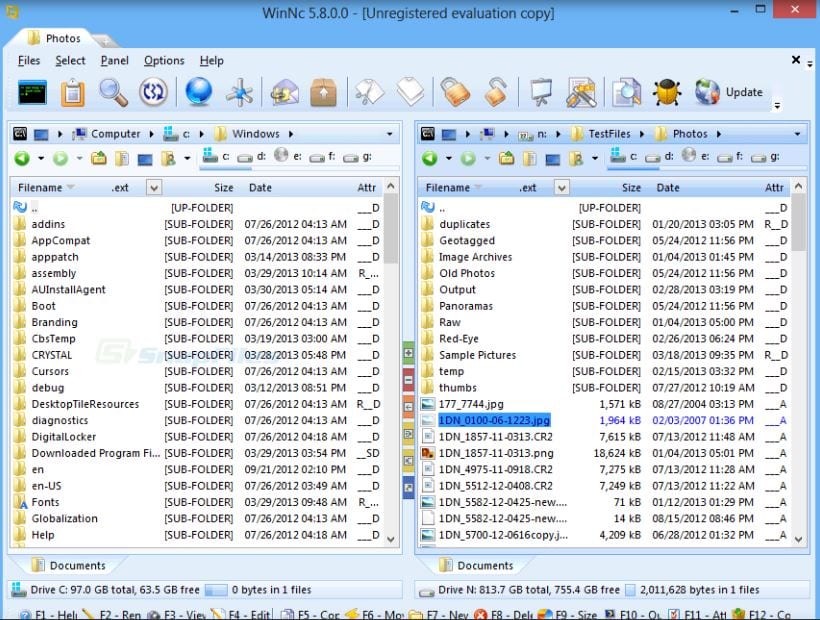Click the green plus button between panels

[x=408, y=353]
